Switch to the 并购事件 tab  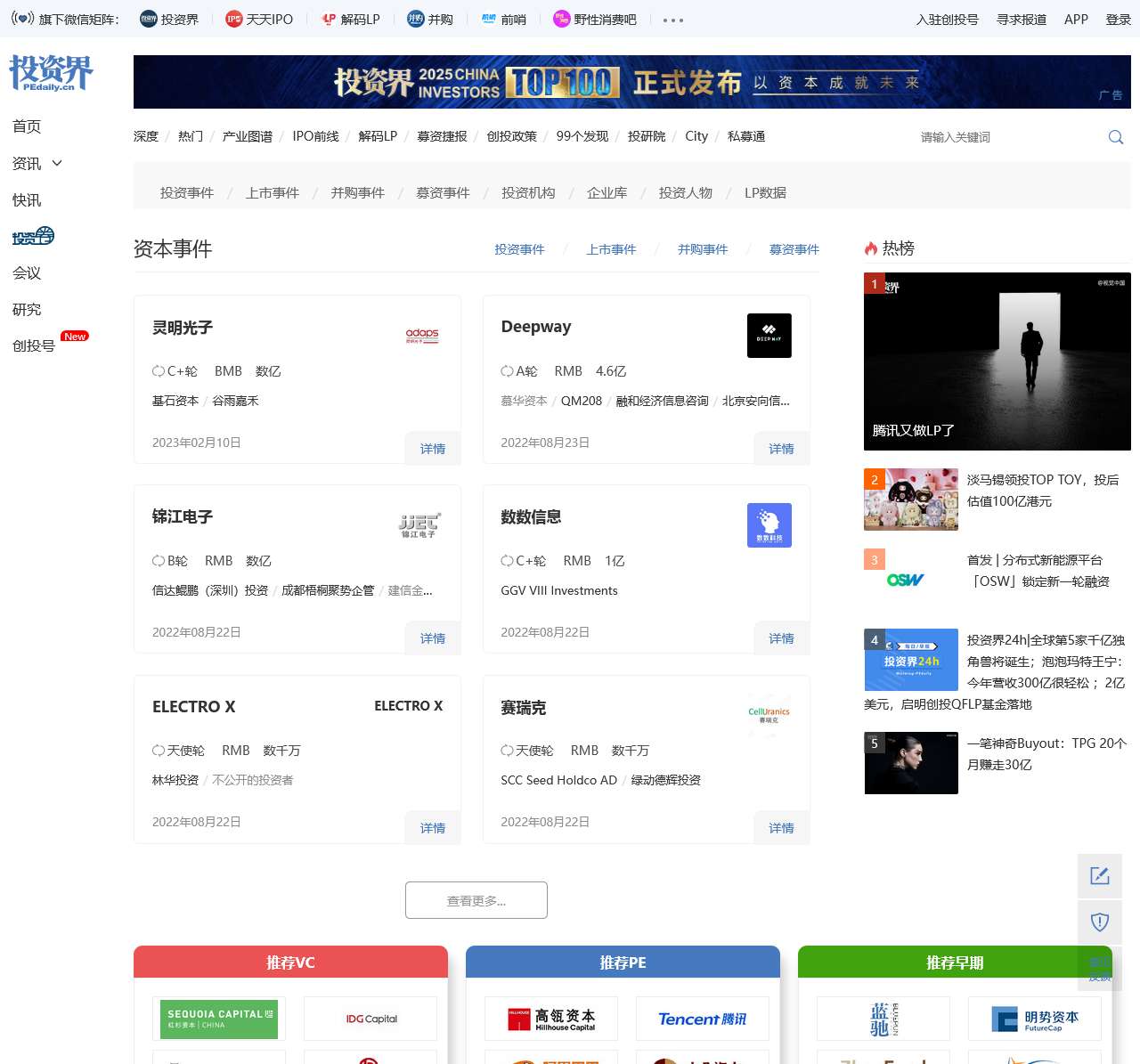[703, 249]
